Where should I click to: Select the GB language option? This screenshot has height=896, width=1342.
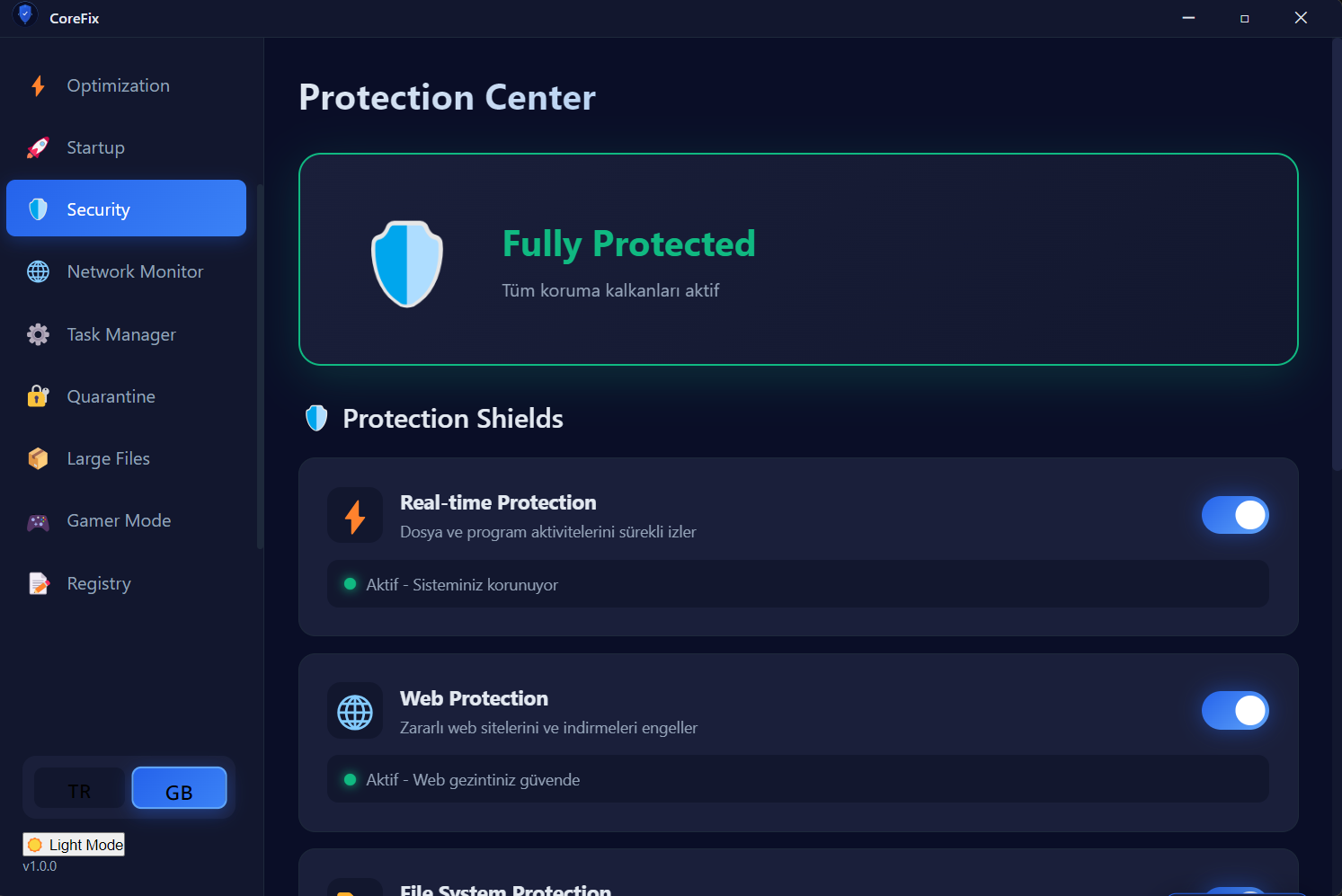point(179,789)
